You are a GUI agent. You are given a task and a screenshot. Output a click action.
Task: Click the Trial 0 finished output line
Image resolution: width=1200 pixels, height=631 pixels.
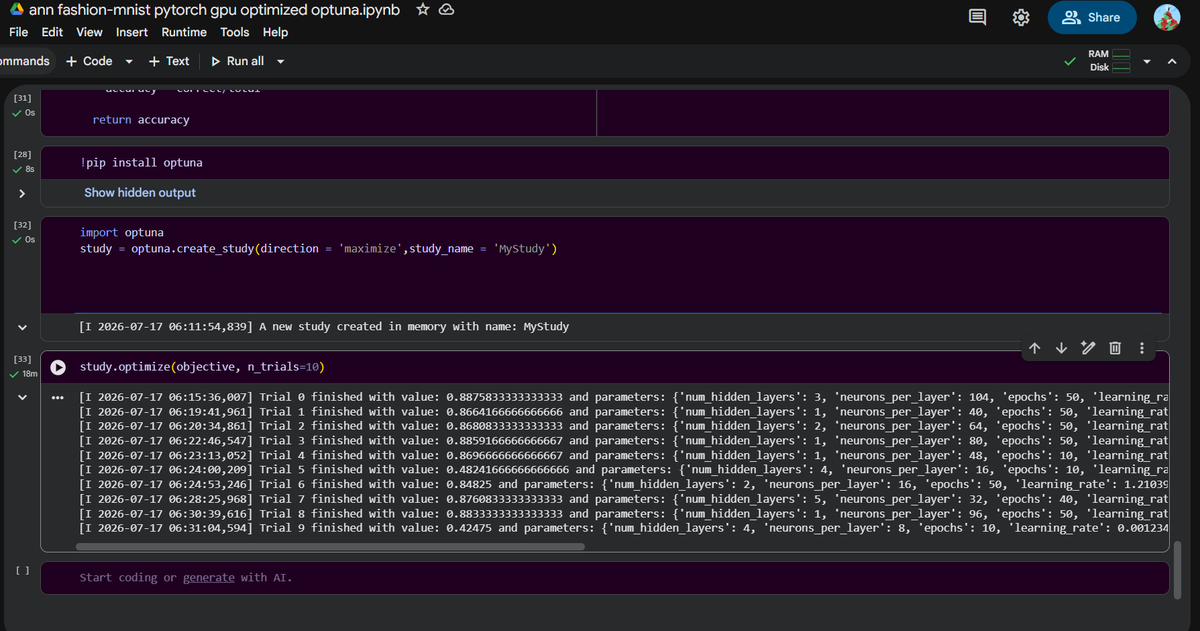click(623, 397)
